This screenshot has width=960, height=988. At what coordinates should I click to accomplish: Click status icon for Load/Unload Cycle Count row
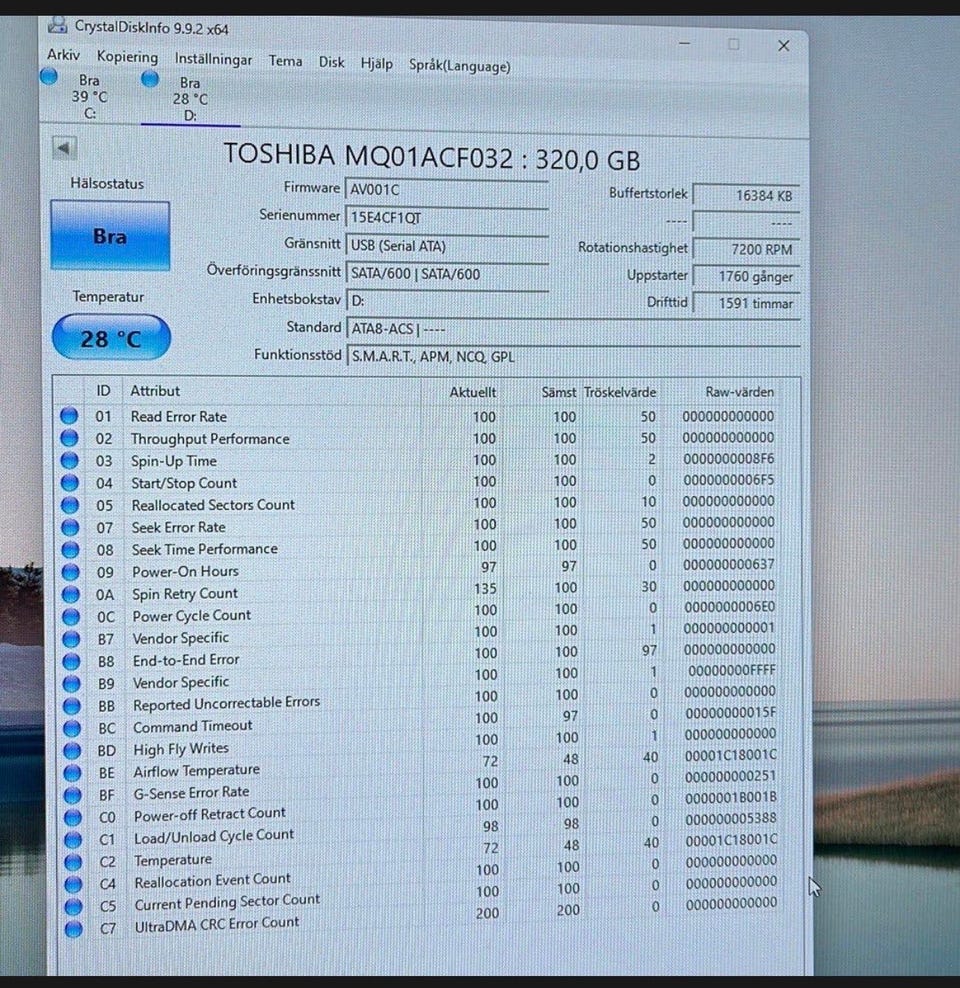[73, 839]
